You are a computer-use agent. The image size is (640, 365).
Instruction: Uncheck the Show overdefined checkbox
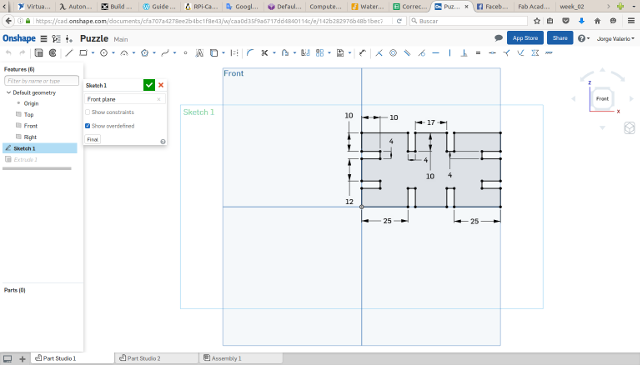pyautogui.click(x=87, y=126)
